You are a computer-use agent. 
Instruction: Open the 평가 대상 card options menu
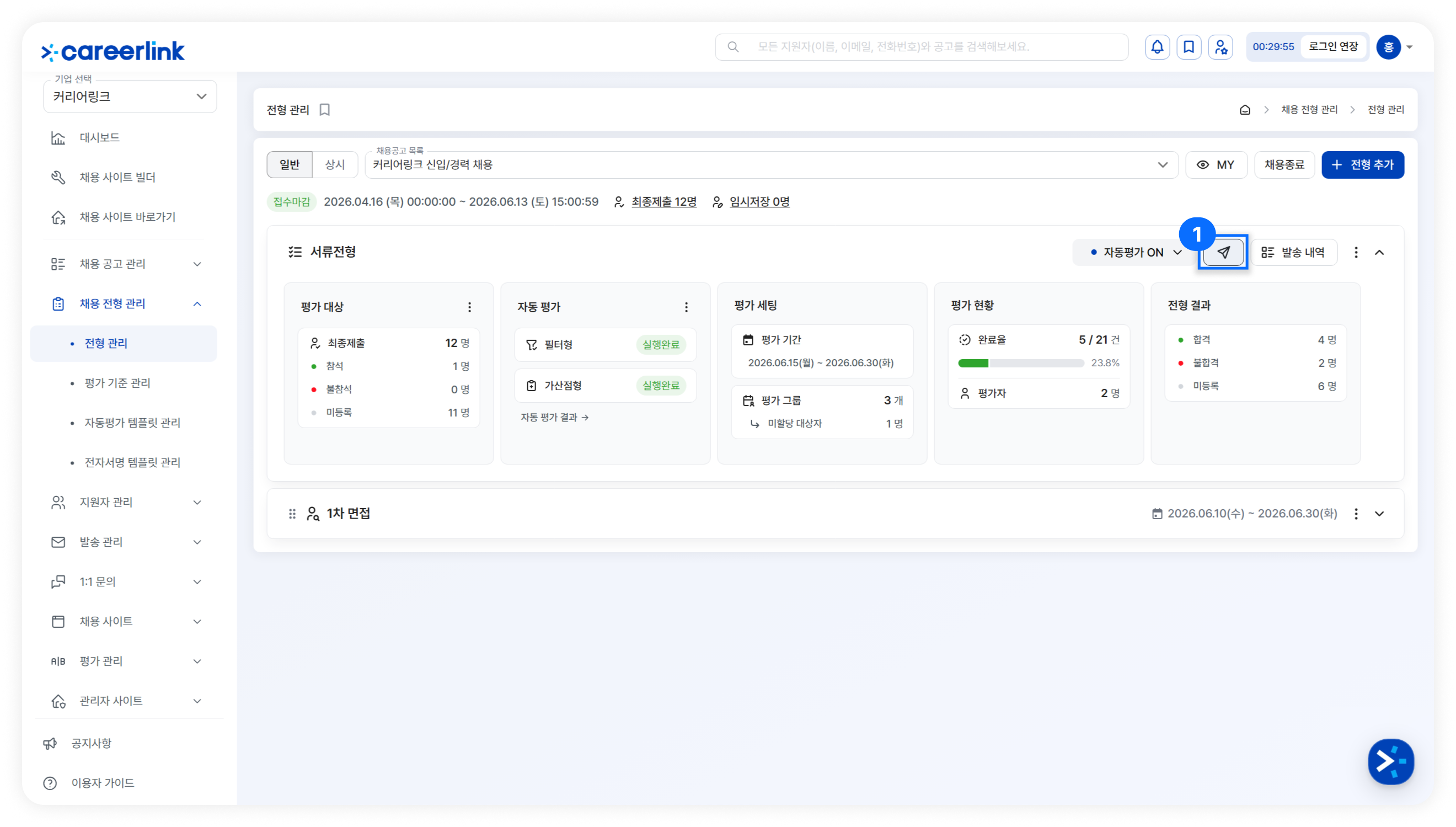coord(469,307)
